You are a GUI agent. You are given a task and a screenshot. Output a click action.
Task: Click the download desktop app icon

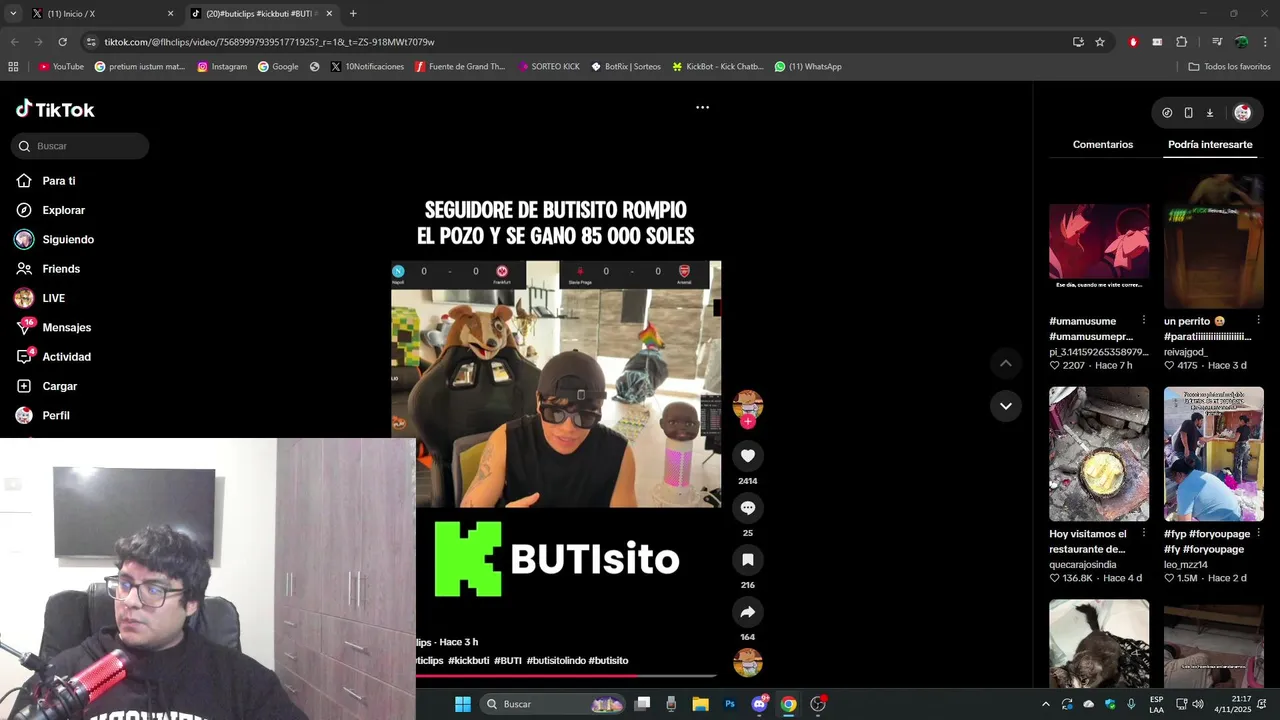(1209, 113)
